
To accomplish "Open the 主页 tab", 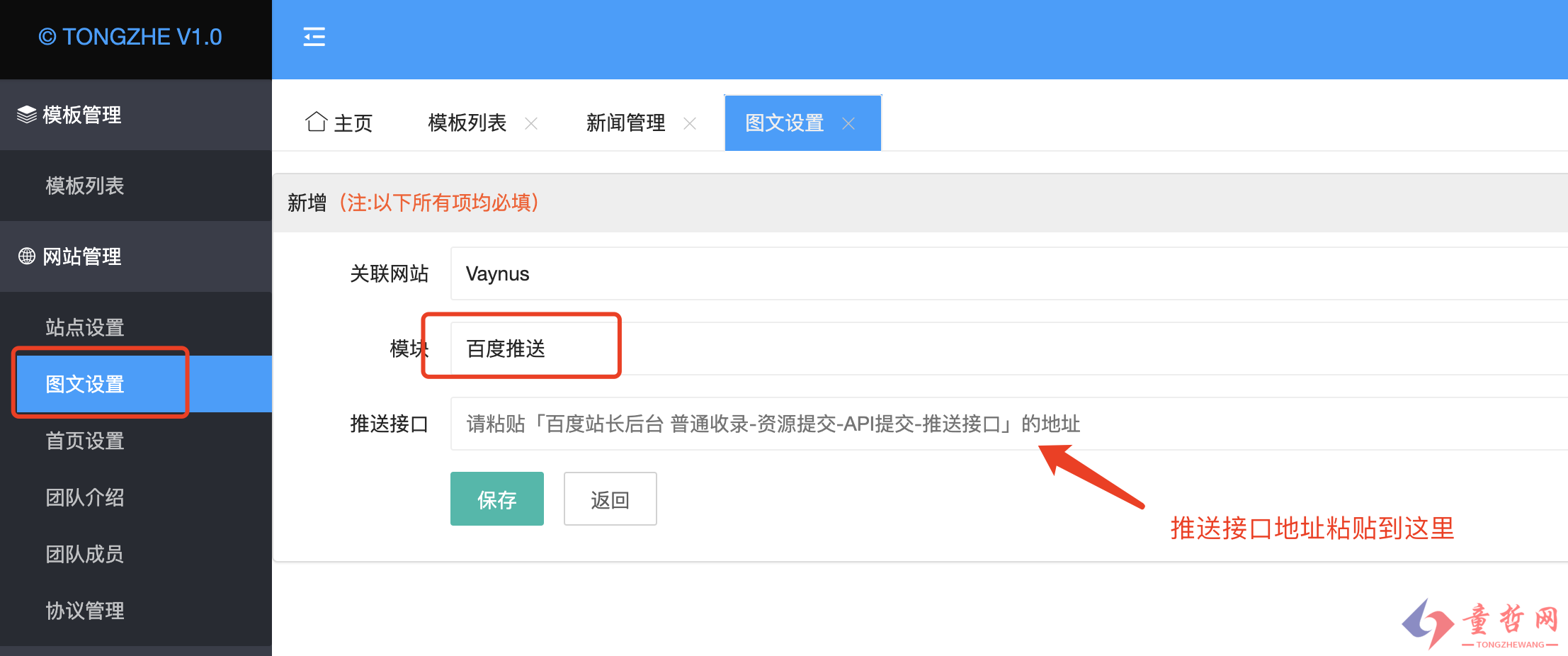I will [x=339, y=123].
